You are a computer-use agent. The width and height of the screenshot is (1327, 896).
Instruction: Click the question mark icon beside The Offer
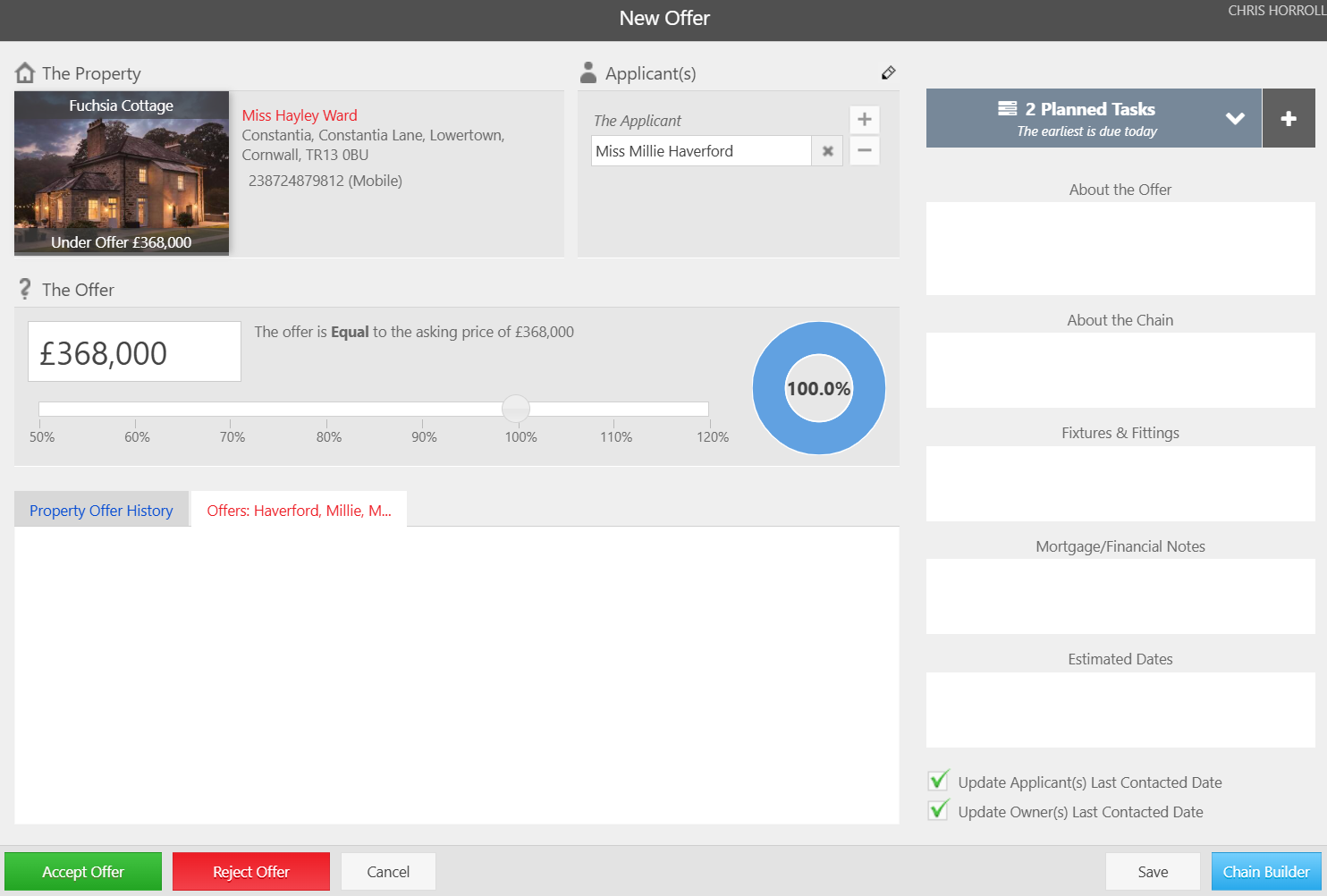pyautogui.click(x=25, y=289)
